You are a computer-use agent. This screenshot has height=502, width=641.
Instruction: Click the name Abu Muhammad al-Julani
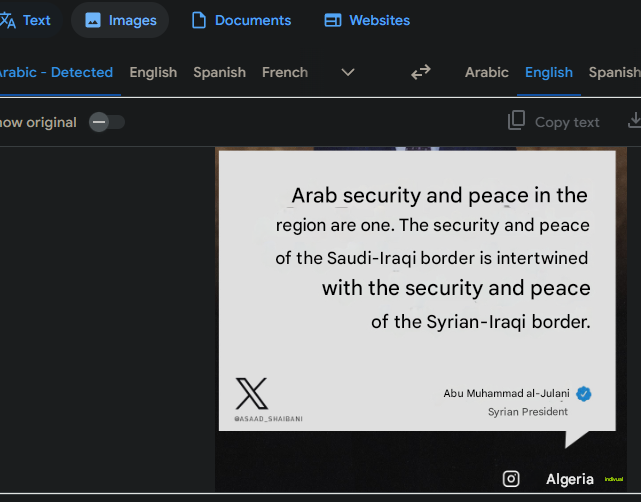tap(506, 393)
